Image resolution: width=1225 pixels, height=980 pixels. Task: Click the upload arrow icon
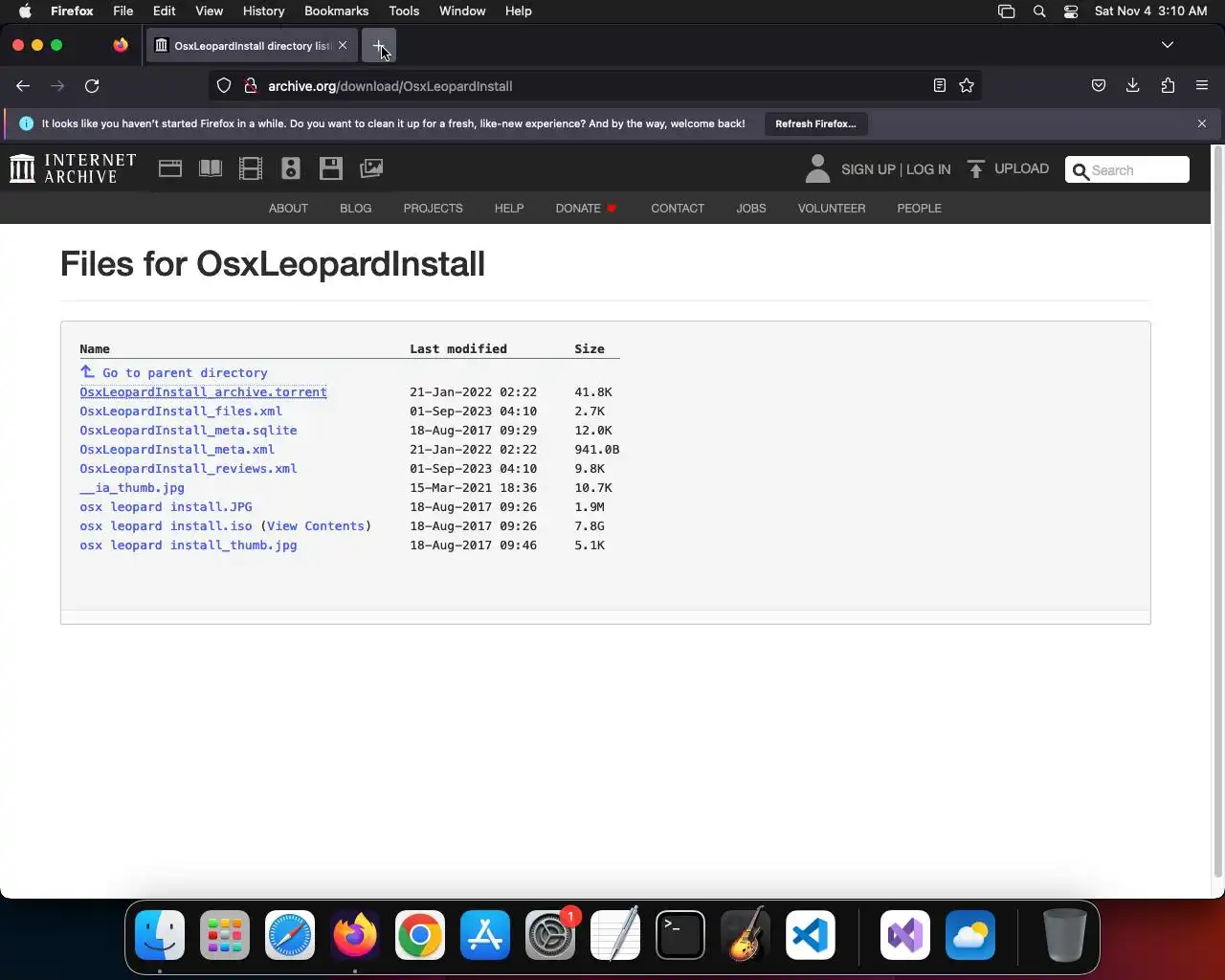coord(976,169)
